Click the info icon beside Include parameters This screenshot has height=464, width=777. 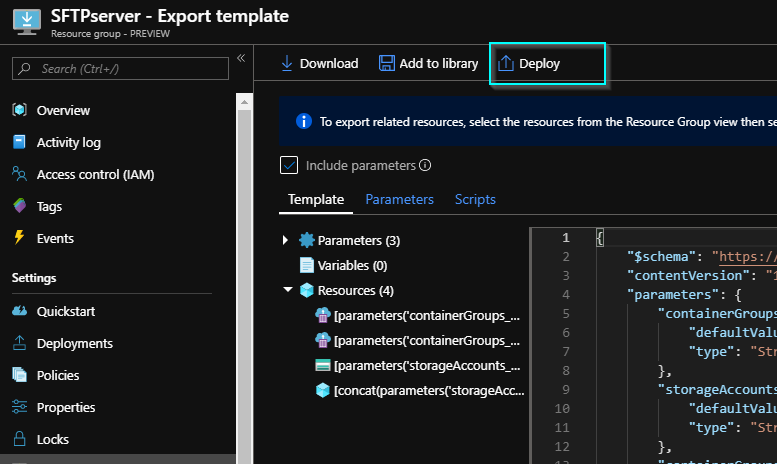pos(425,165)
